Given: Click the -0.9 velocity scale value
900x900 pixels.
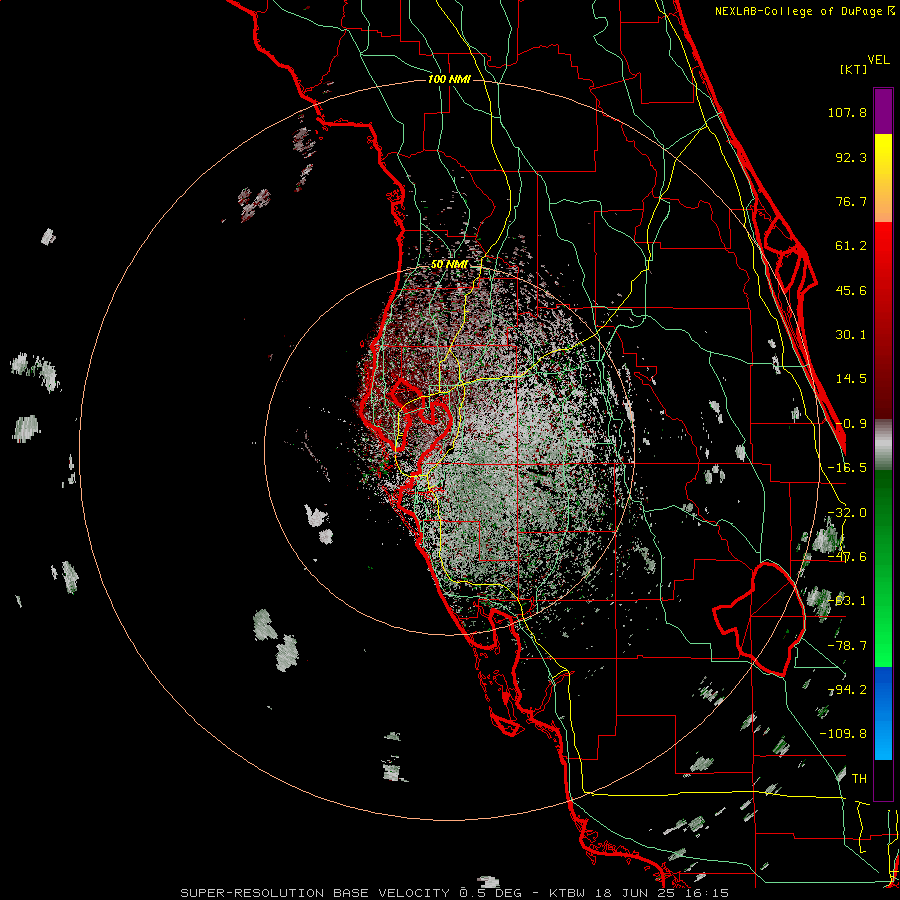Looking at the screenshot, I should coord(851,424).
